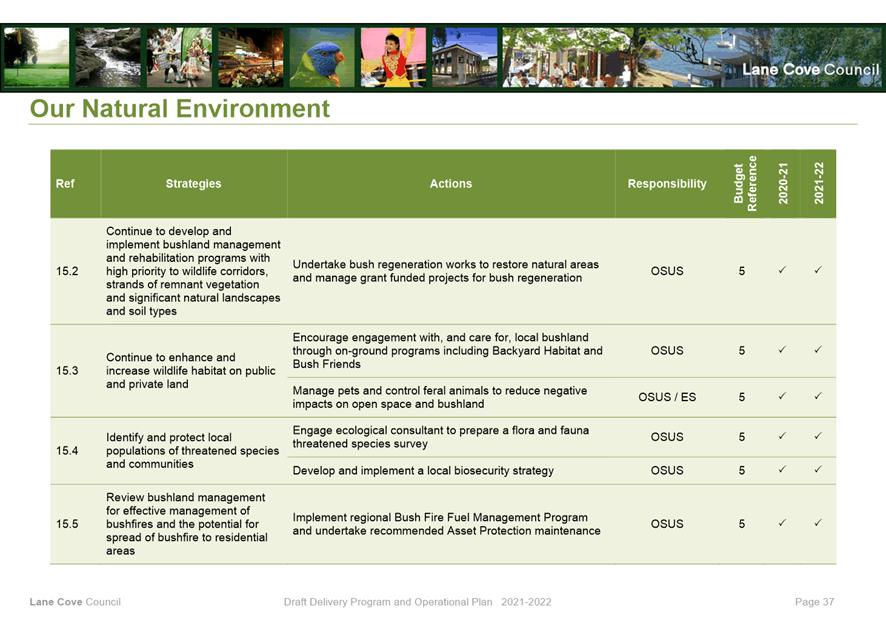Click the green misty park banner photo

coord(37,57)
